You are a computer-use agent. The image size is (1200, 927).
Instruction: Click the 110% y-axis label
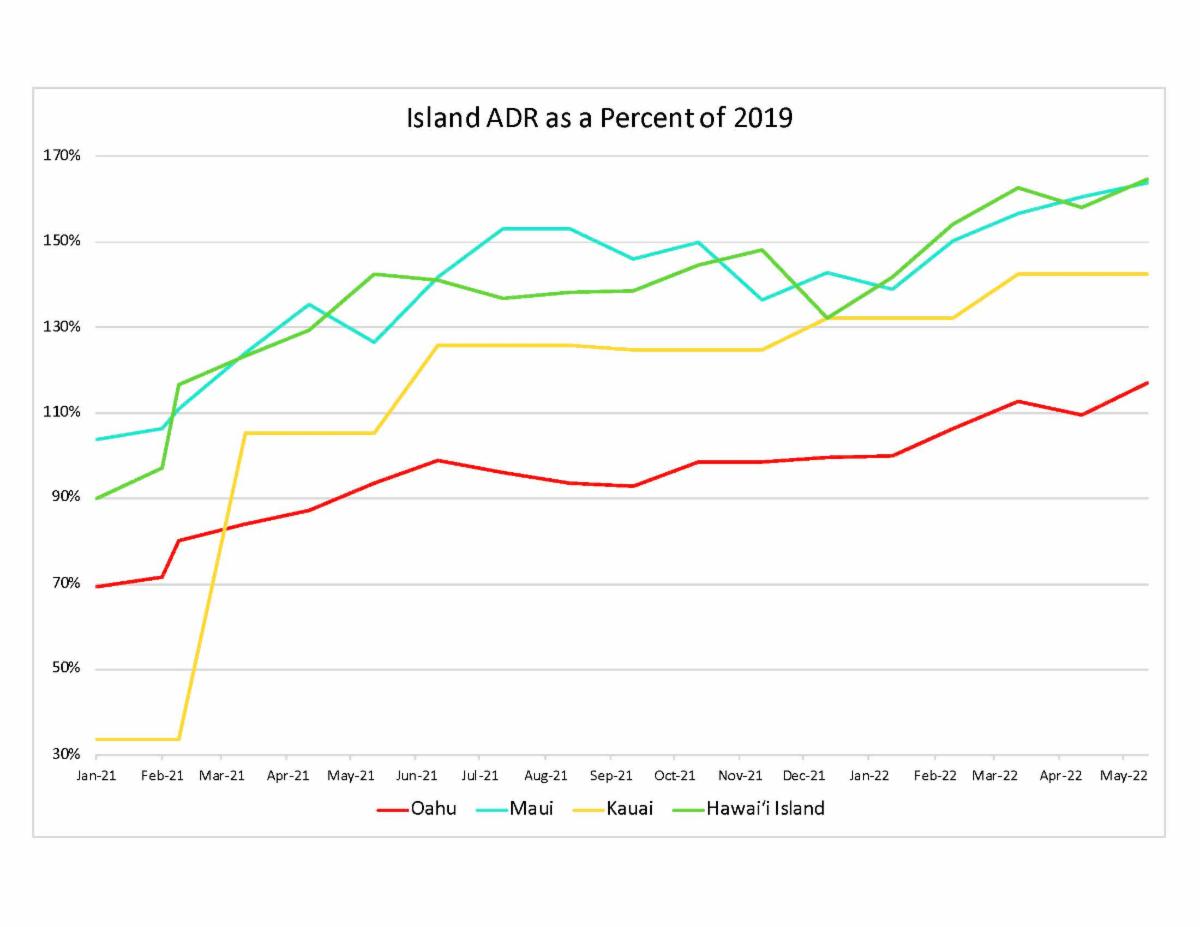click(x=61, y=412)
